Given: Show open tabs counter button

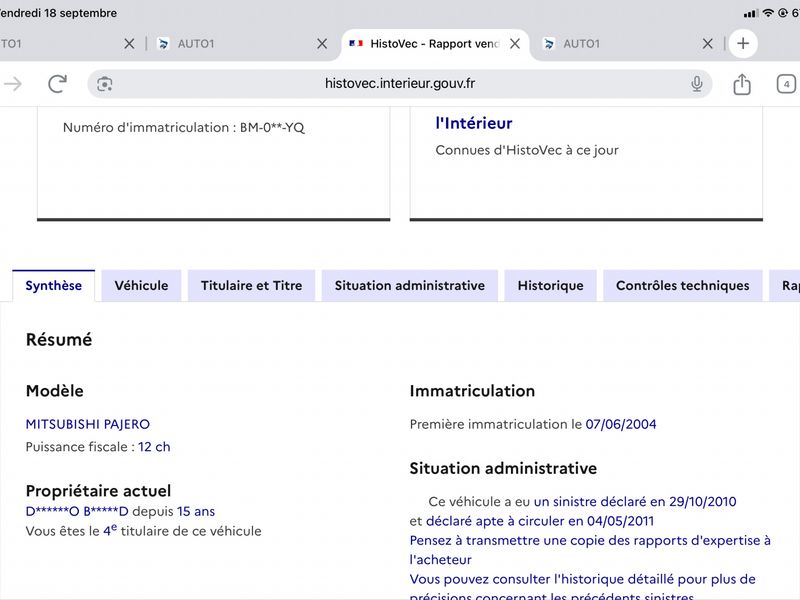Looking at the screenshot, I should [x=786, y=84].
